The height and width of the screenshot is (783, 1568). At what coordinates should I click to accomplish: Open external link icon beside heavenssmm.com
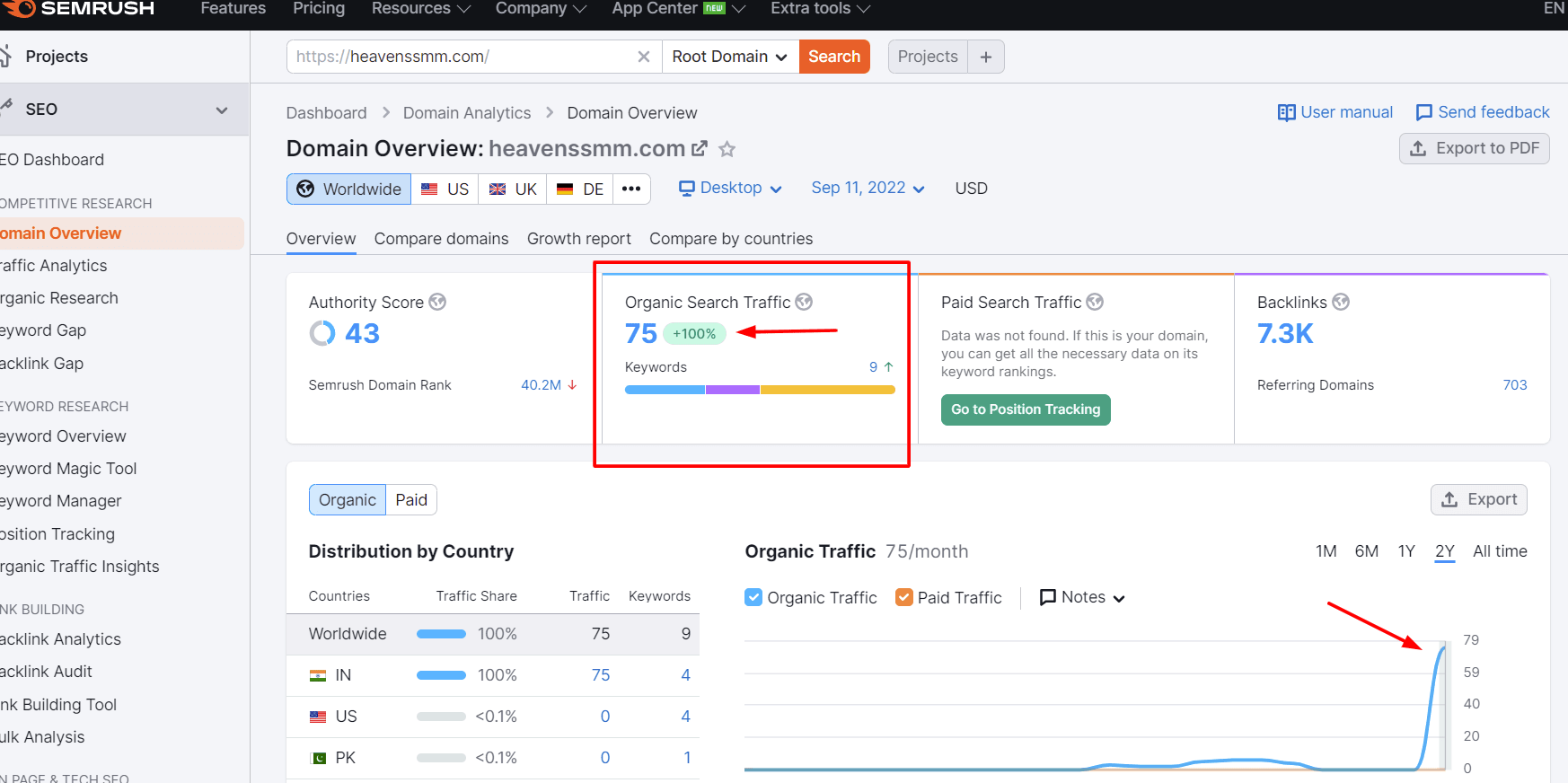click(x=700, y=148)
